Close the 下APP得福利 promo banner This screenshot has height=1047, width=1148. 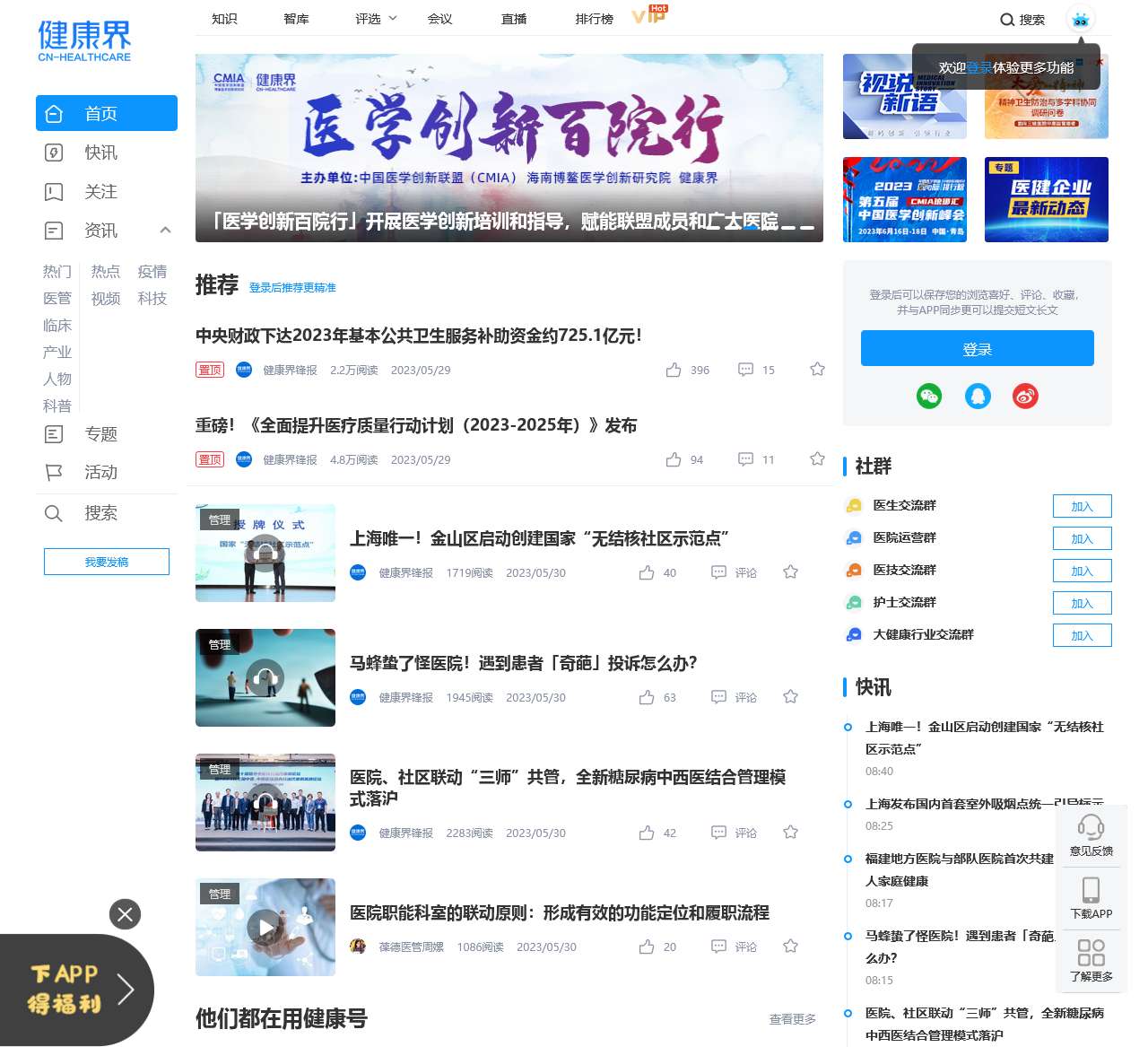click(126, 914)
